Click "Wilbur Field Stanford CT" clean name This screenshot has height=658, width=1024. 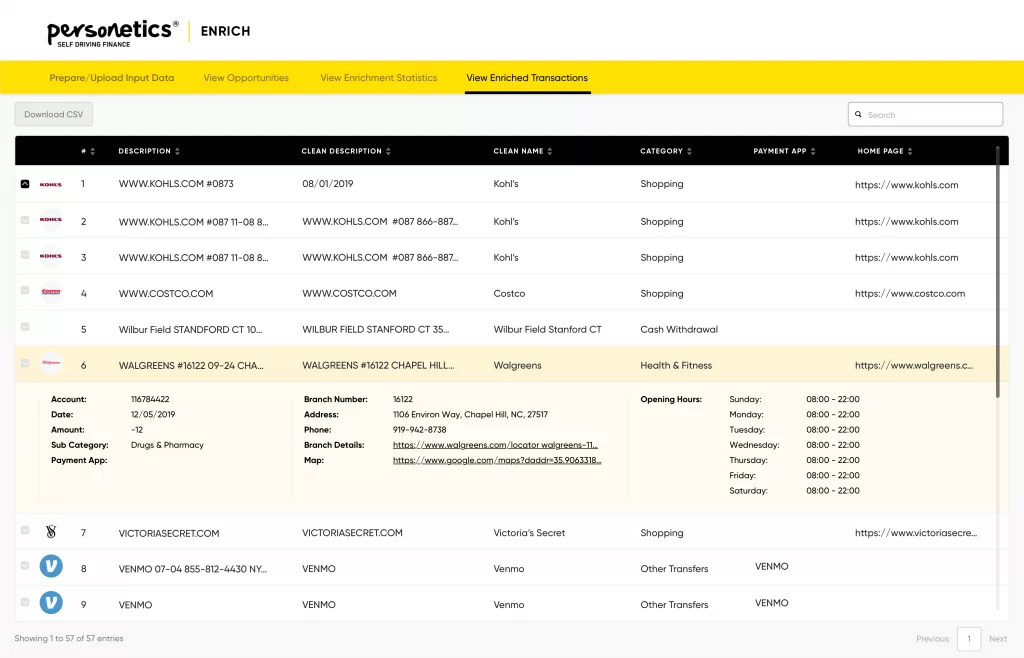click(x=547, y=330)
